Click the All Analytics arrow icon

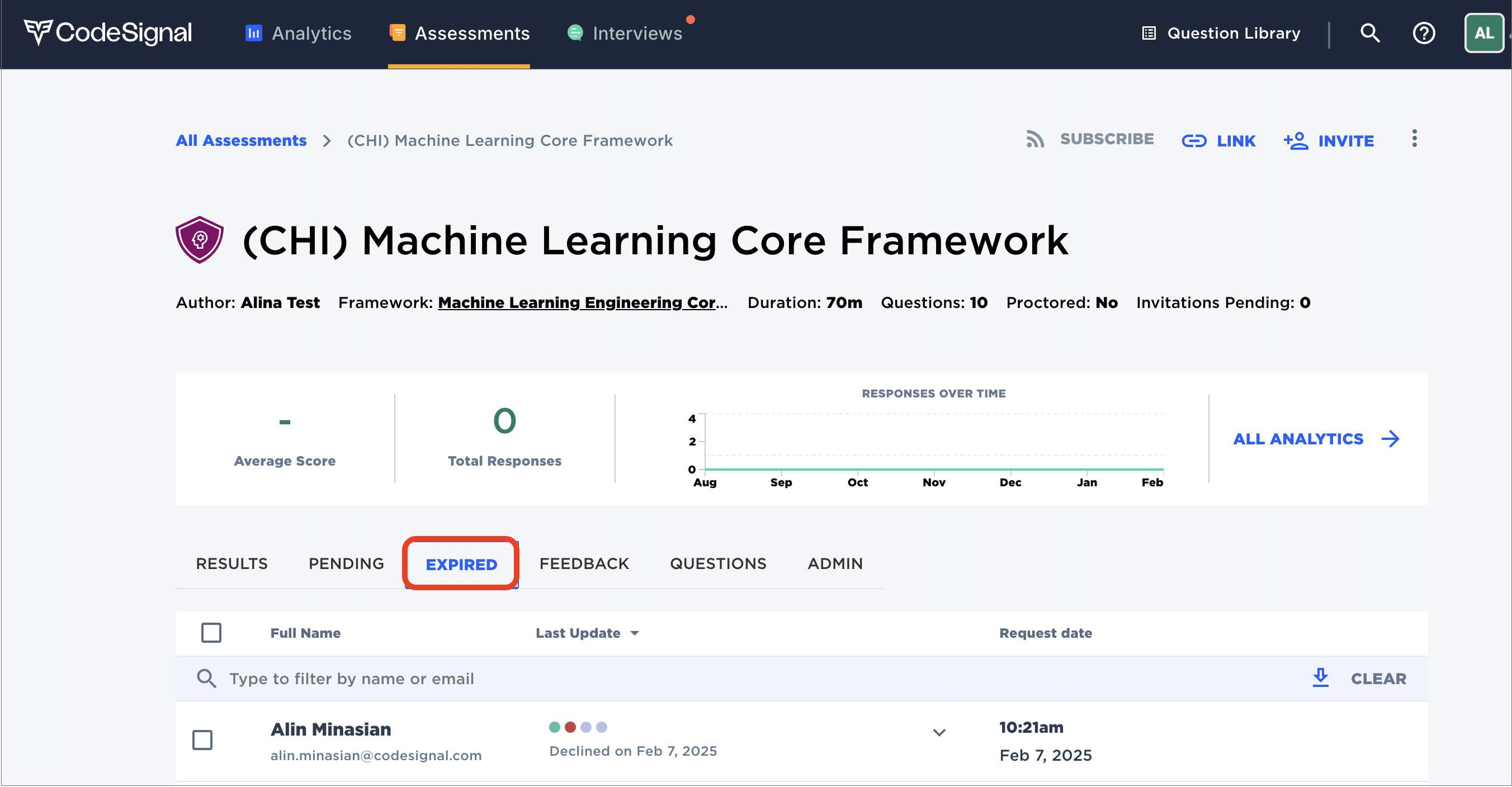pyautogui.click(x=1391, y=438)
